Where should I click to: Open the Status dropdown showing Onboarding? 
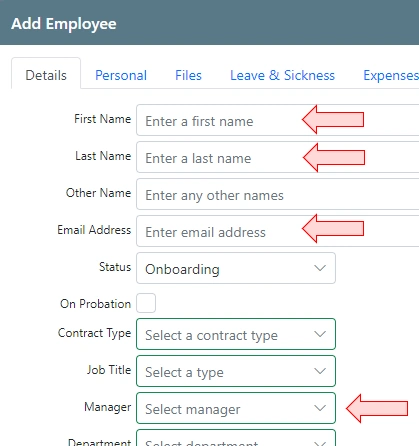[236, 268]
